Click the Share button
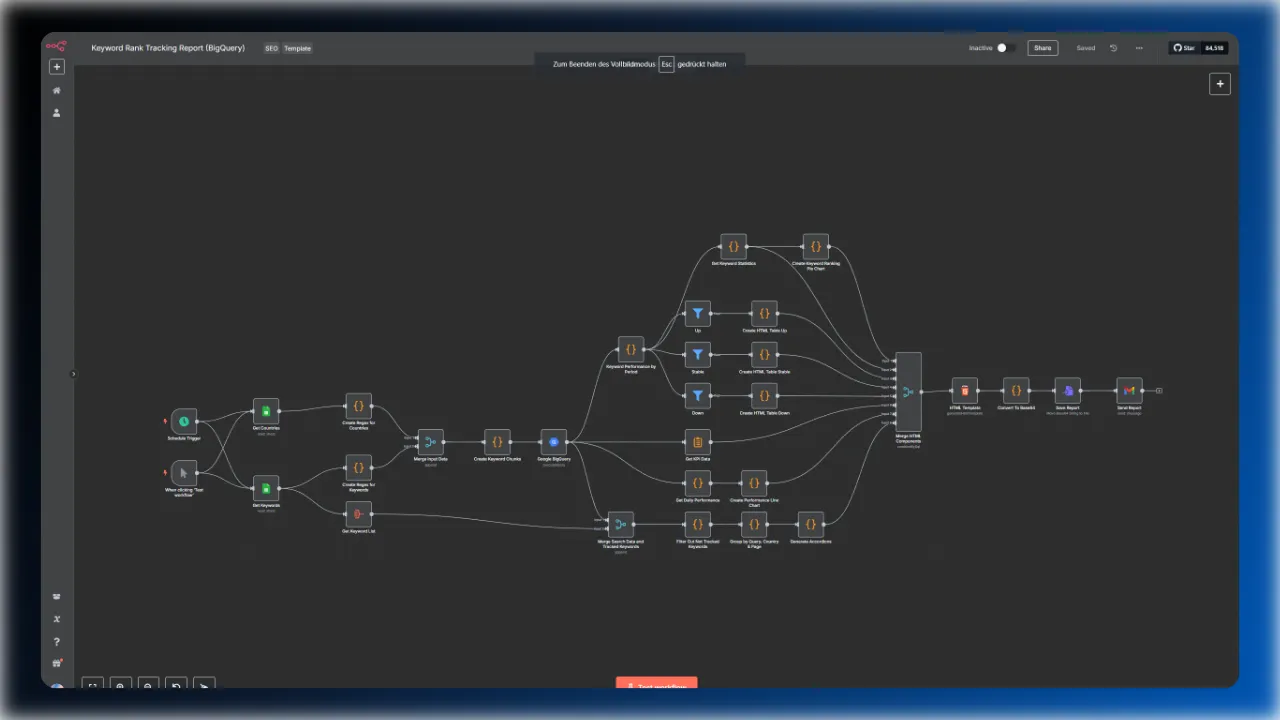 pyautogui.click(x=1042, y=48)
